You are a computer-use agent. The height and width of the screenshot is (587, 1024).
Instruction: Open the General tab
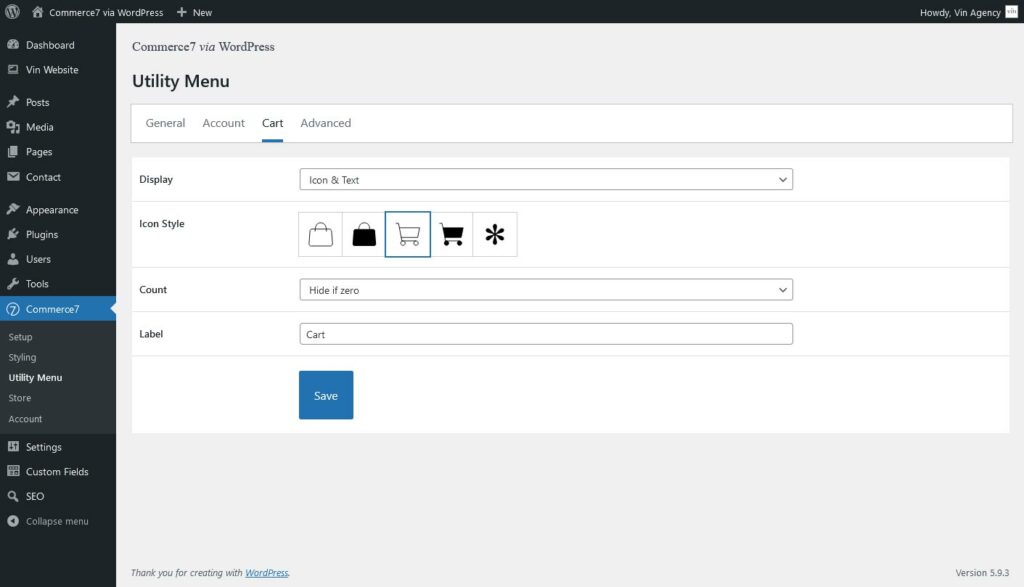(x=164, y=122)
